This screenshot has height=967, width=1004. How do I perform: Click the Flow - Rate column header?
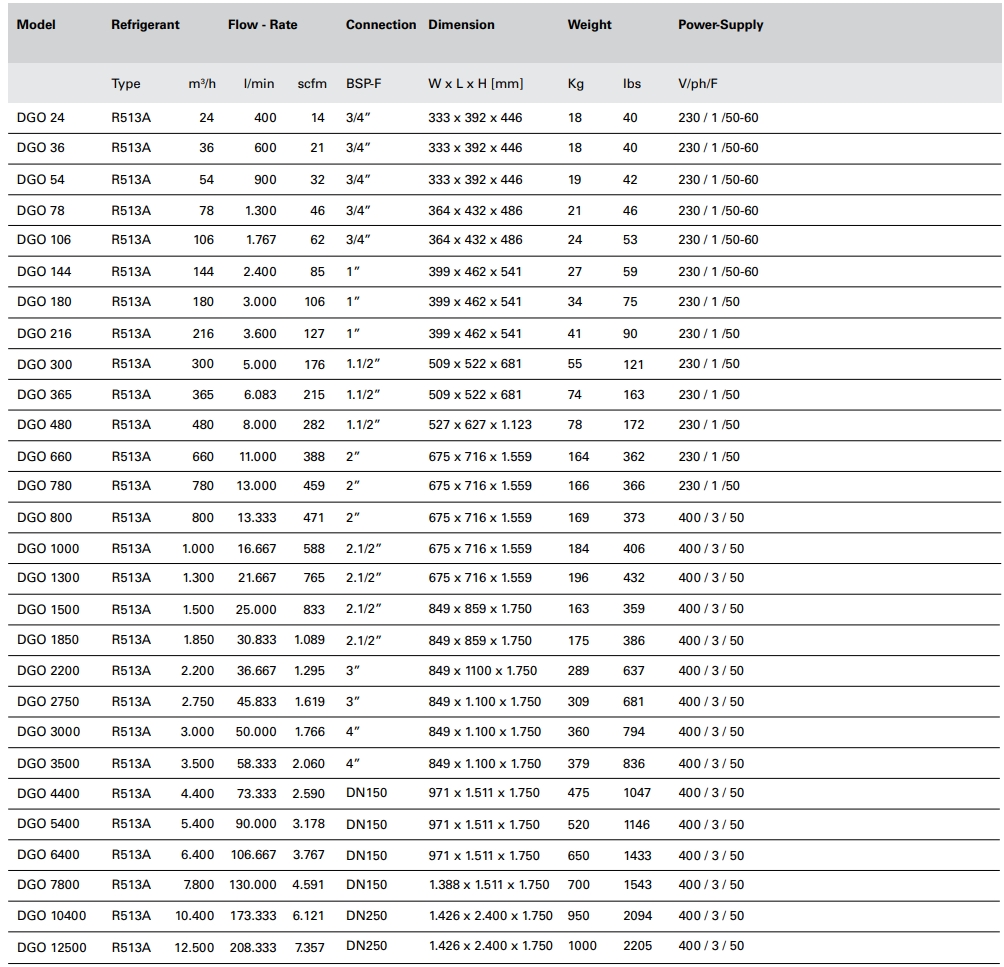click(x=262, y=25)
